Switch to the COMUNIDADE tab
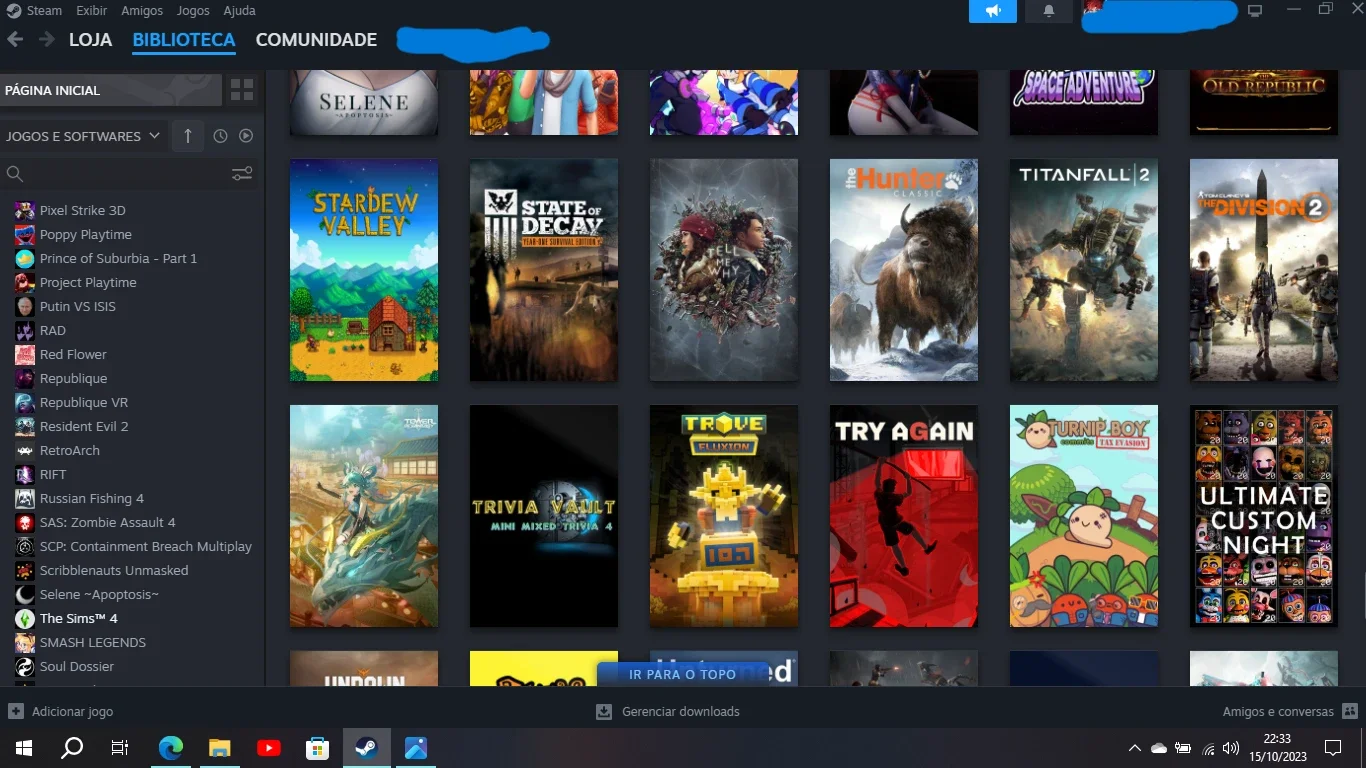Image resolution: width=1366 pixels, height=768 pixels. click(316, 40)
